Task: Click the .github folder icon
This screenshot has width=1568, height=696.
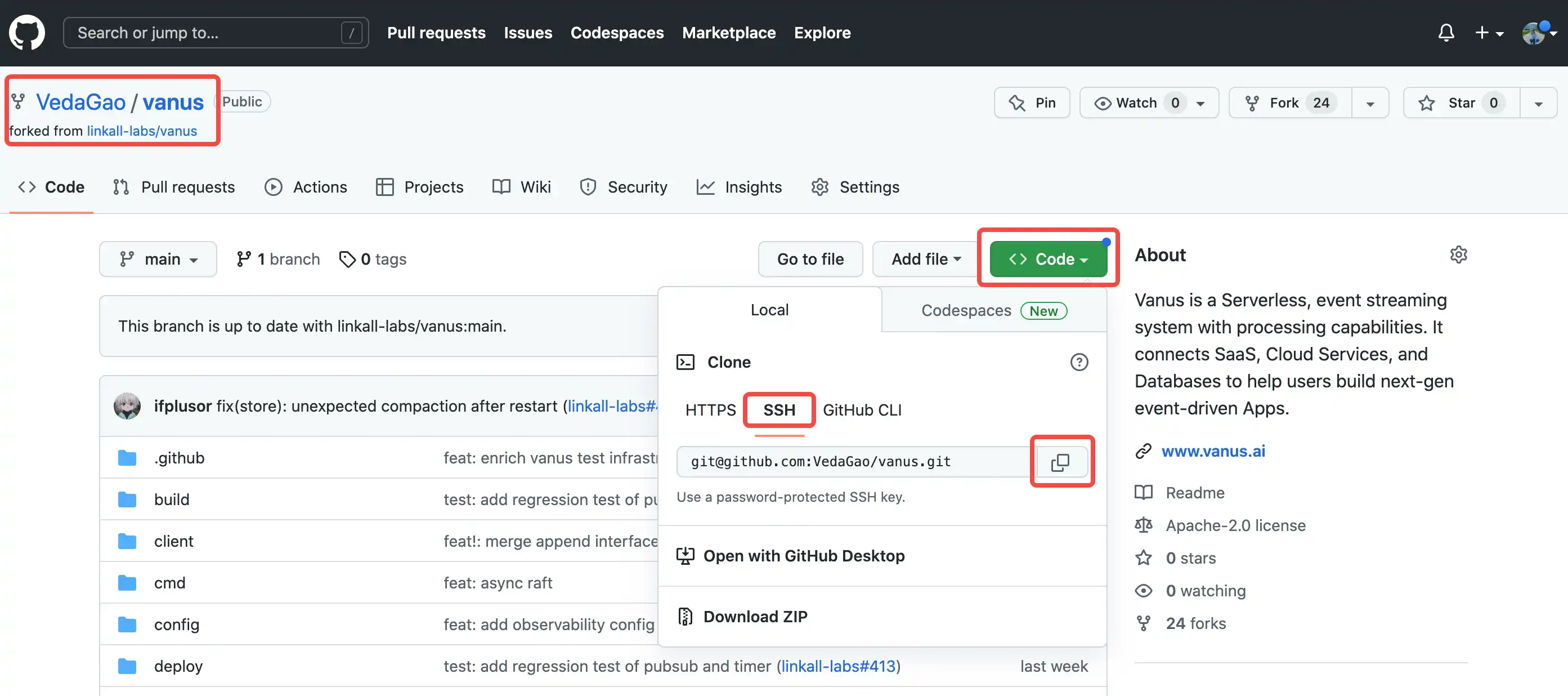Action: pyautogui.click(x=127, y=458)
